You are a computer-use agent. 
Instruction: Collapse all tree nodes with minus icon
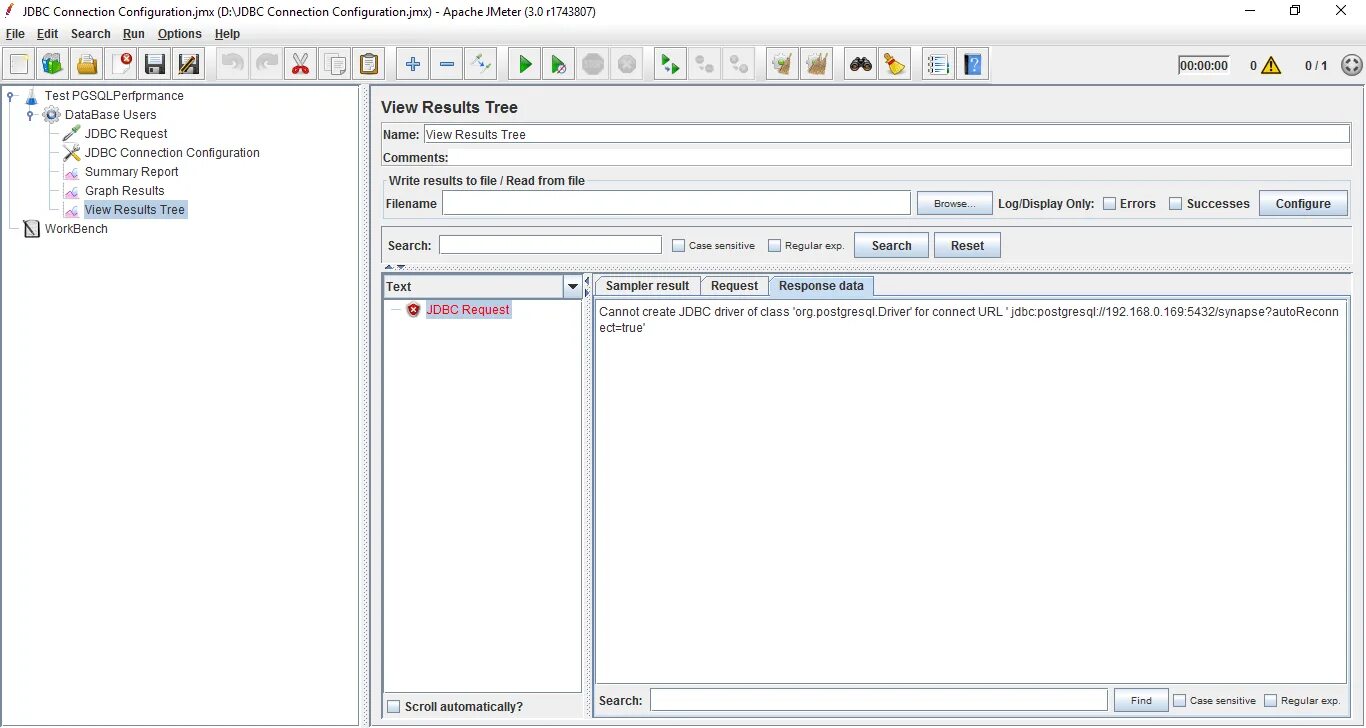click(447, 65)
